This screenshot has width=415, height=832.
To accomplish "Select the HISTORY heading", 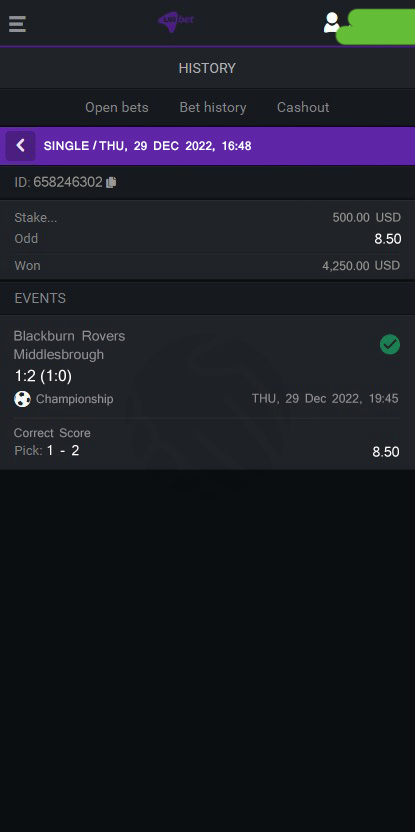I will click(207, 68).
